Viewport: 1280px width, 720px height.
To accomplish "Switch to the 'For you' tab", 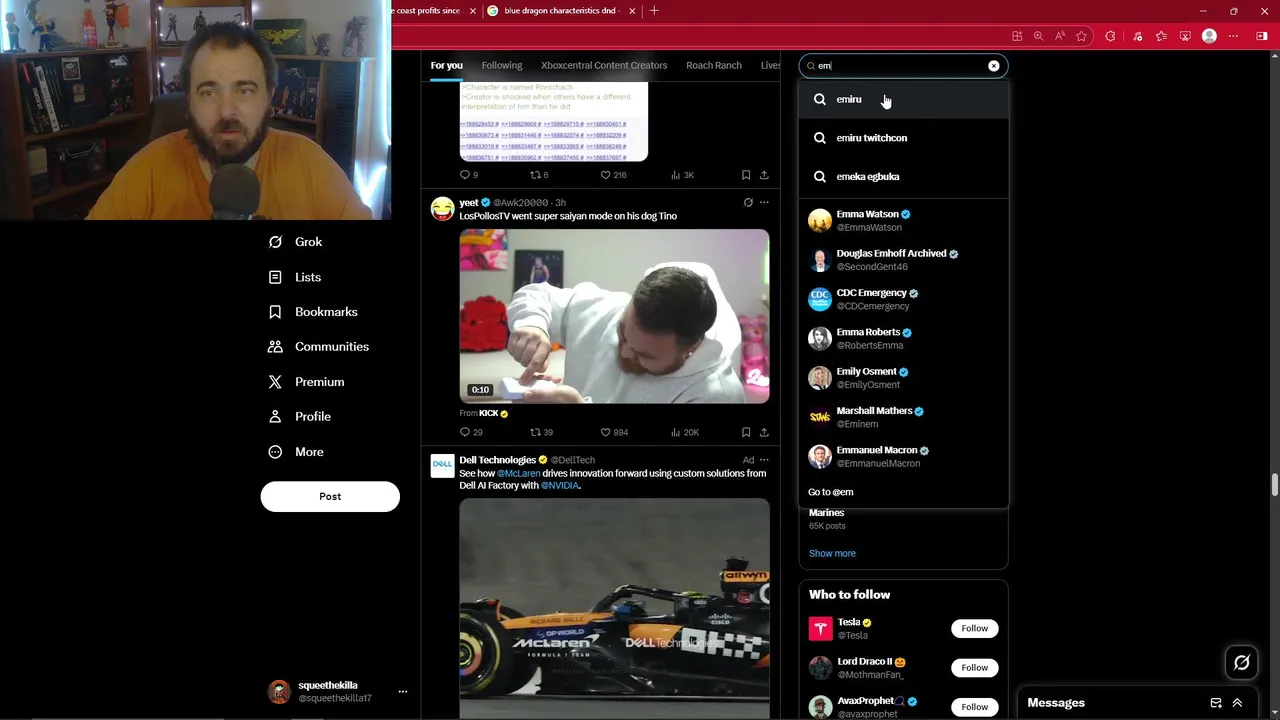I will [x=446, y=66].
